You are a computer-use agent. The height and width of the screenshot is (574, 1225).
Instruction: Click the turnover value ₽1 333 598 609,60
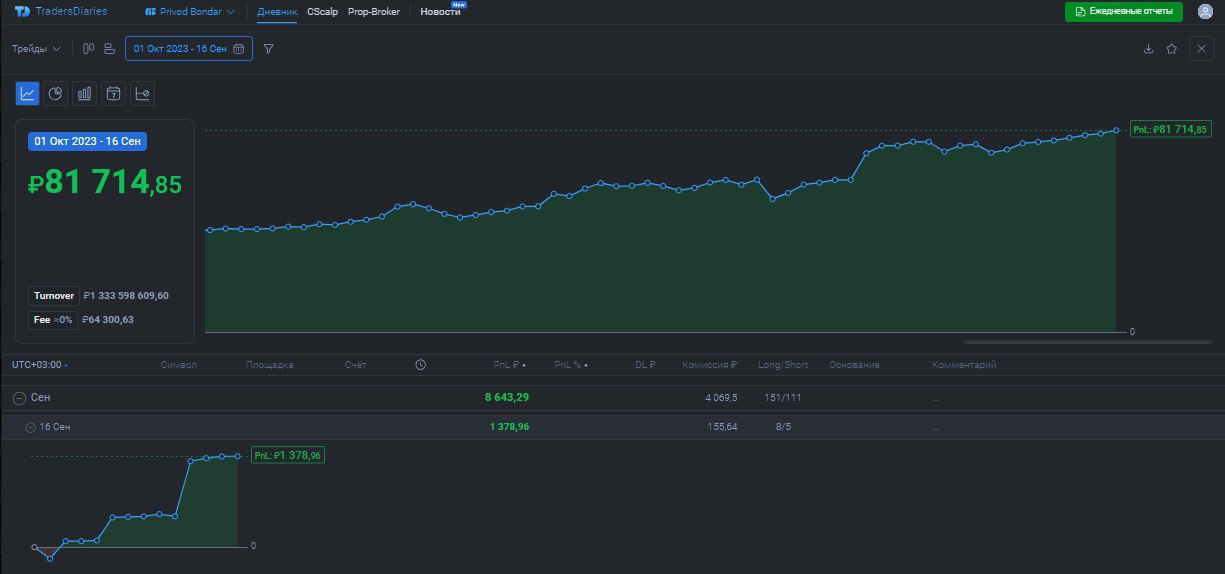coord(127,296)
